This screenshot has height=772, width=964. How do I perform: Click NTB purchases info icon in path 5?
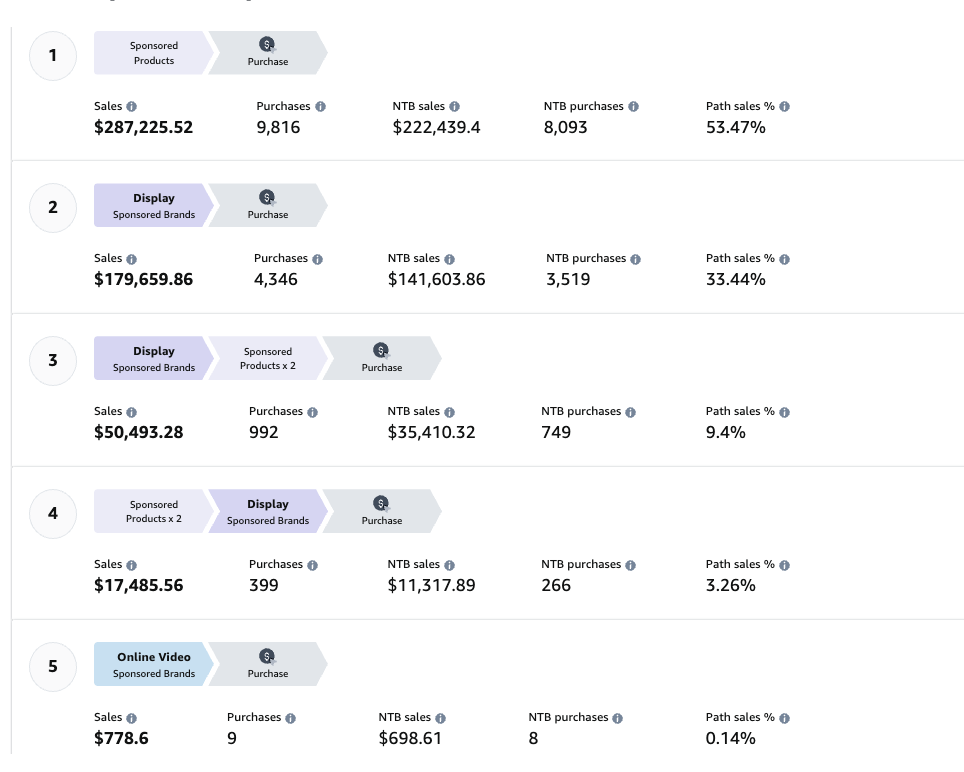pyautogui.click(x=617, y=719)
